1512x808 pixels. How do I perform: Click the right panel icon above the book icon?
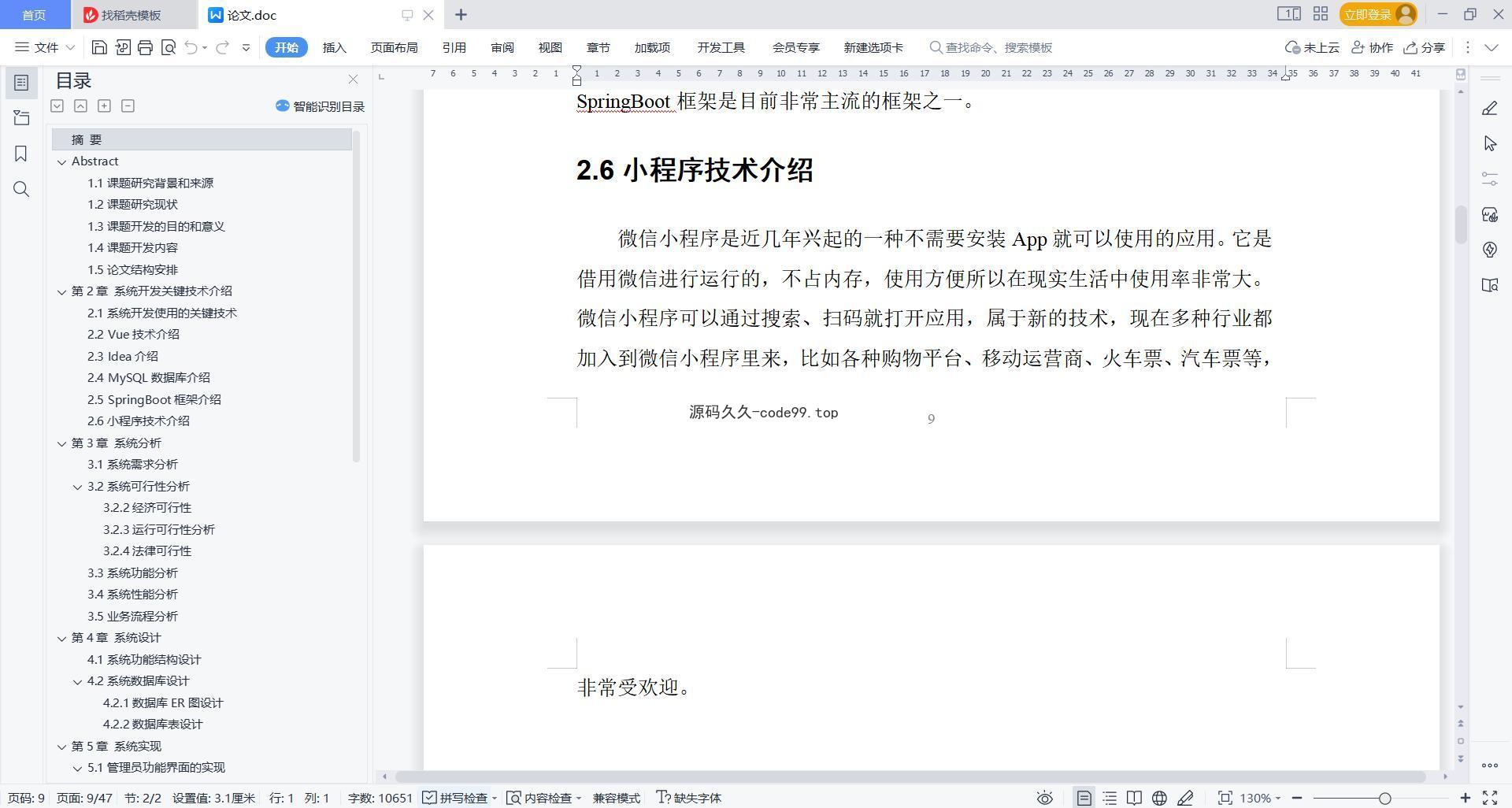1489,250
